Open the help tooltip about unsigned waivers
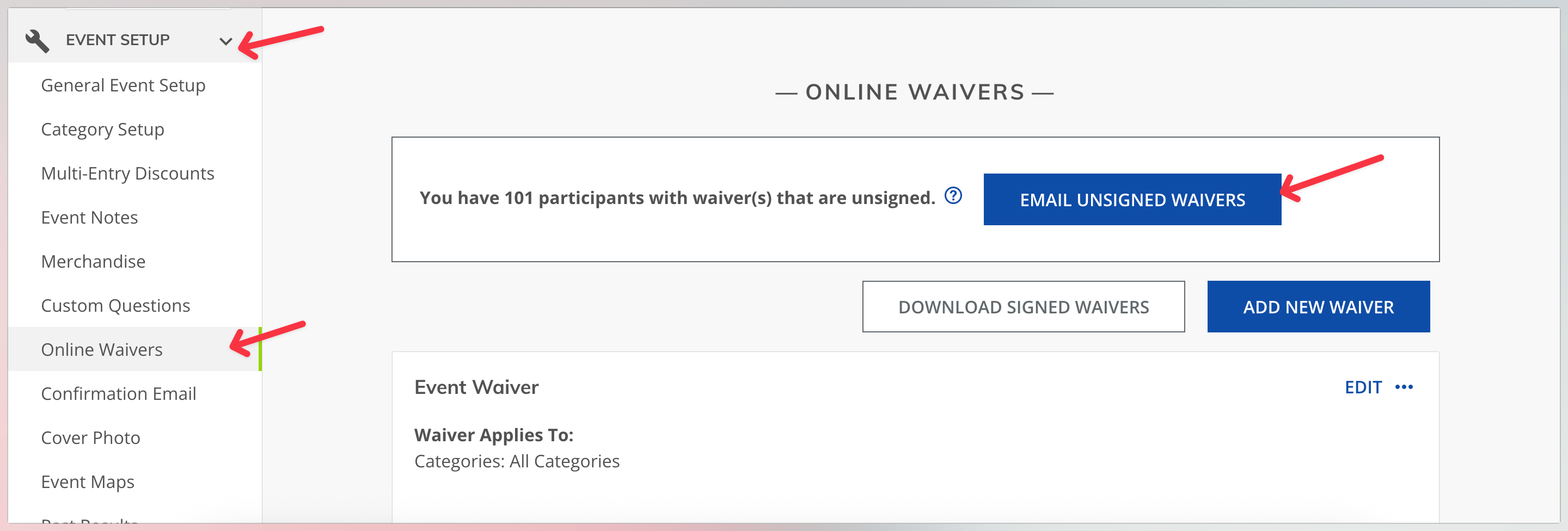The image size is (1568, 531). (952, 196)
